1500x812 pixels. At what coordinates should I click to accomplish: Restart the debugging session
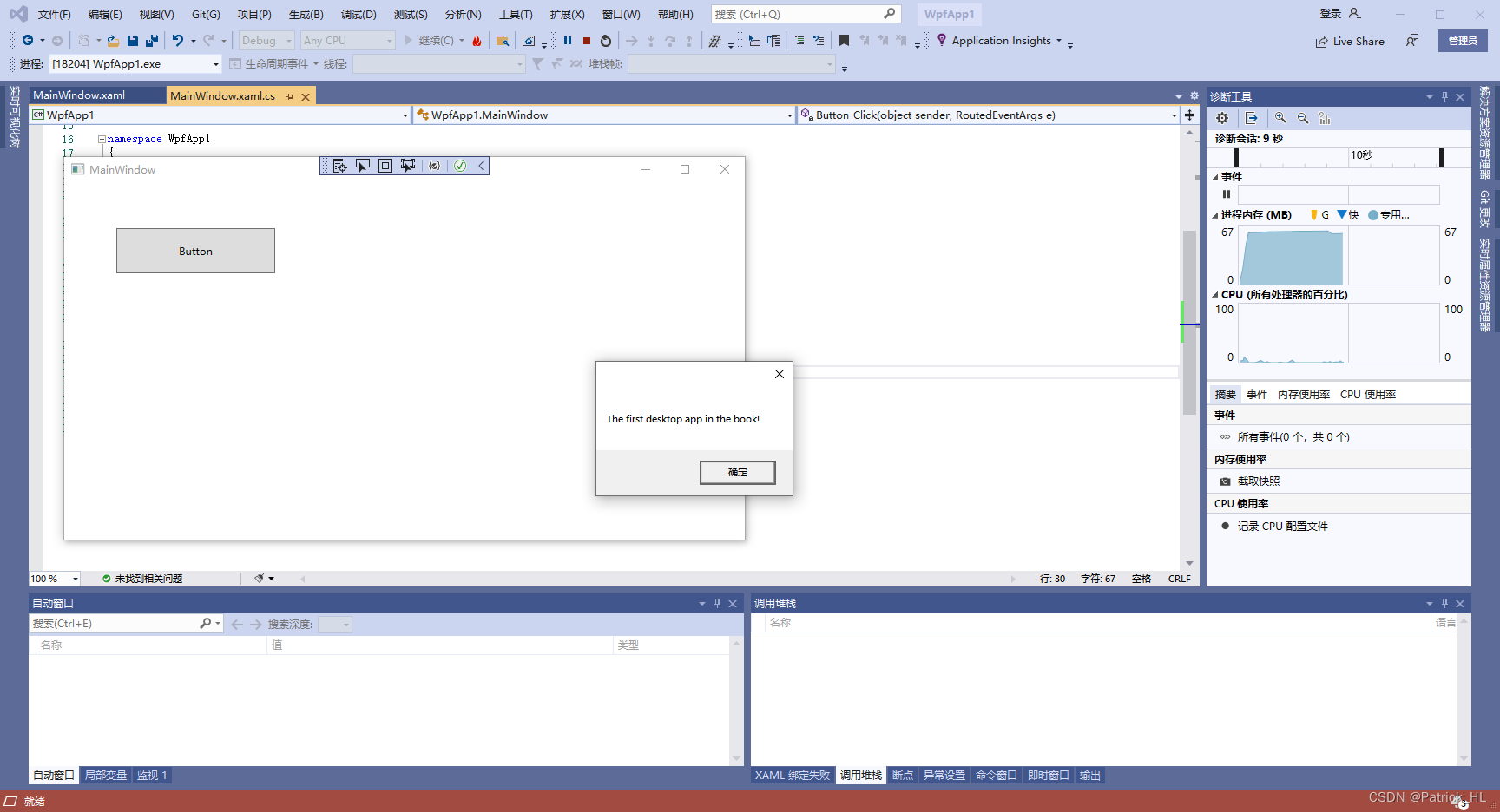click(606, 41)
